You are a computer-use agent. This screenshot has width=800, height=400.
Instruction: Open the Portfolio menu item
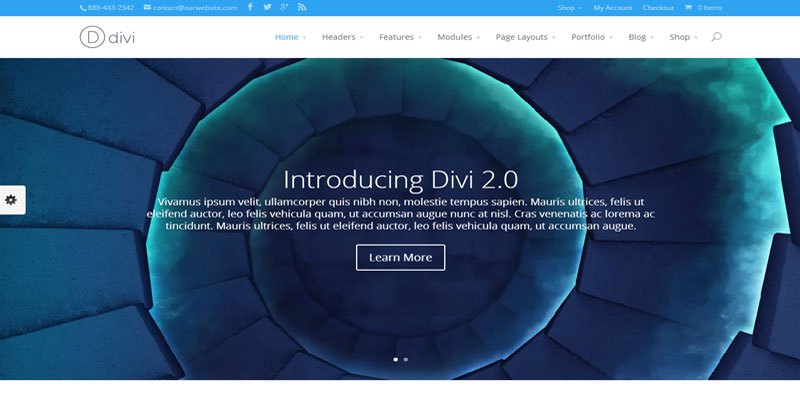tap(588, 37)
